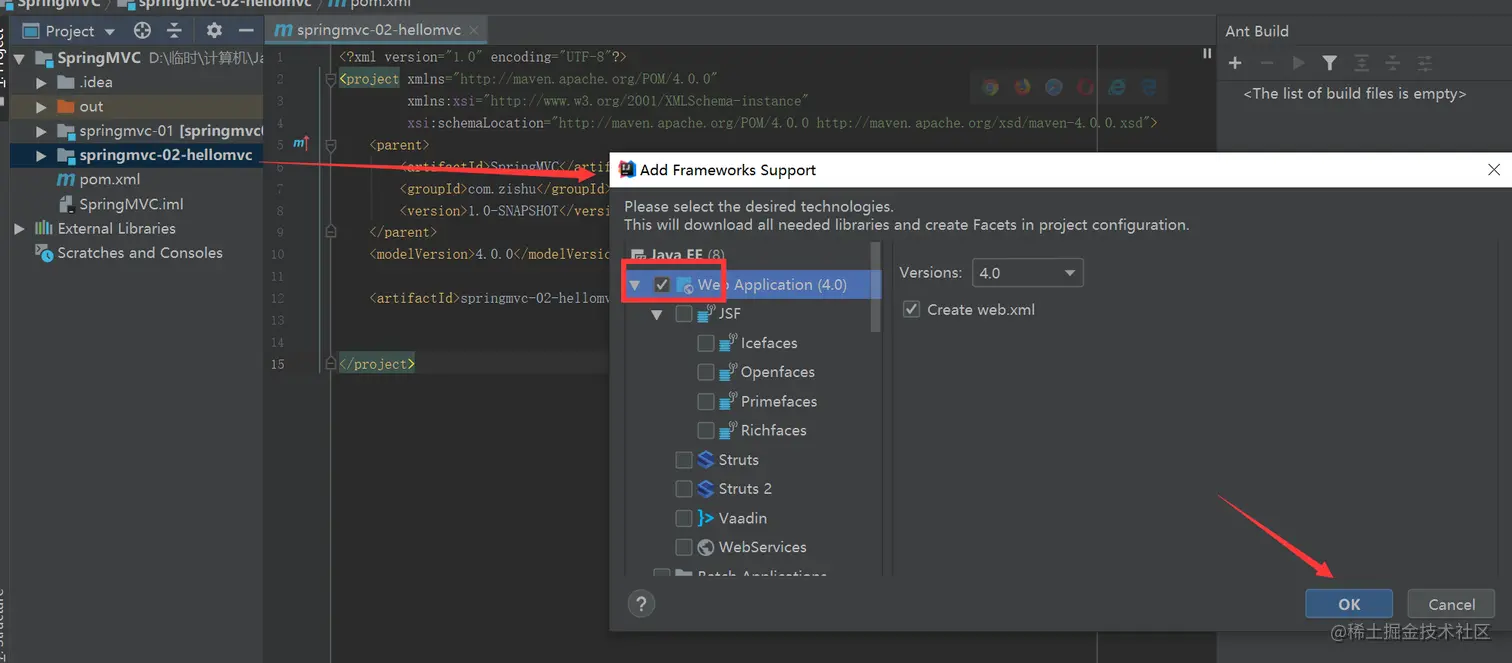The image size is (1512, 663).
Task: Open the Versions 4.0 dropdown
Action: coord(1027,272)
